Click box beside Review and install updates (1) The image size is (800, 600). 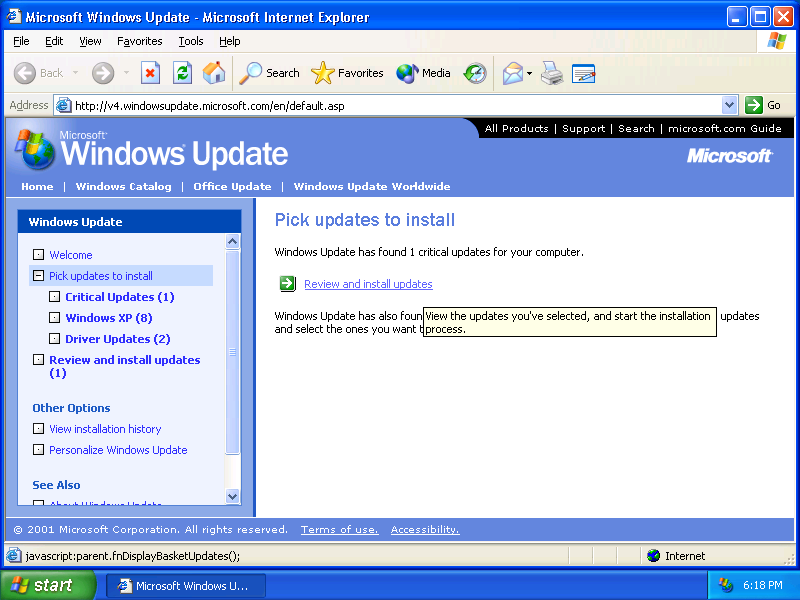point(38,359)
